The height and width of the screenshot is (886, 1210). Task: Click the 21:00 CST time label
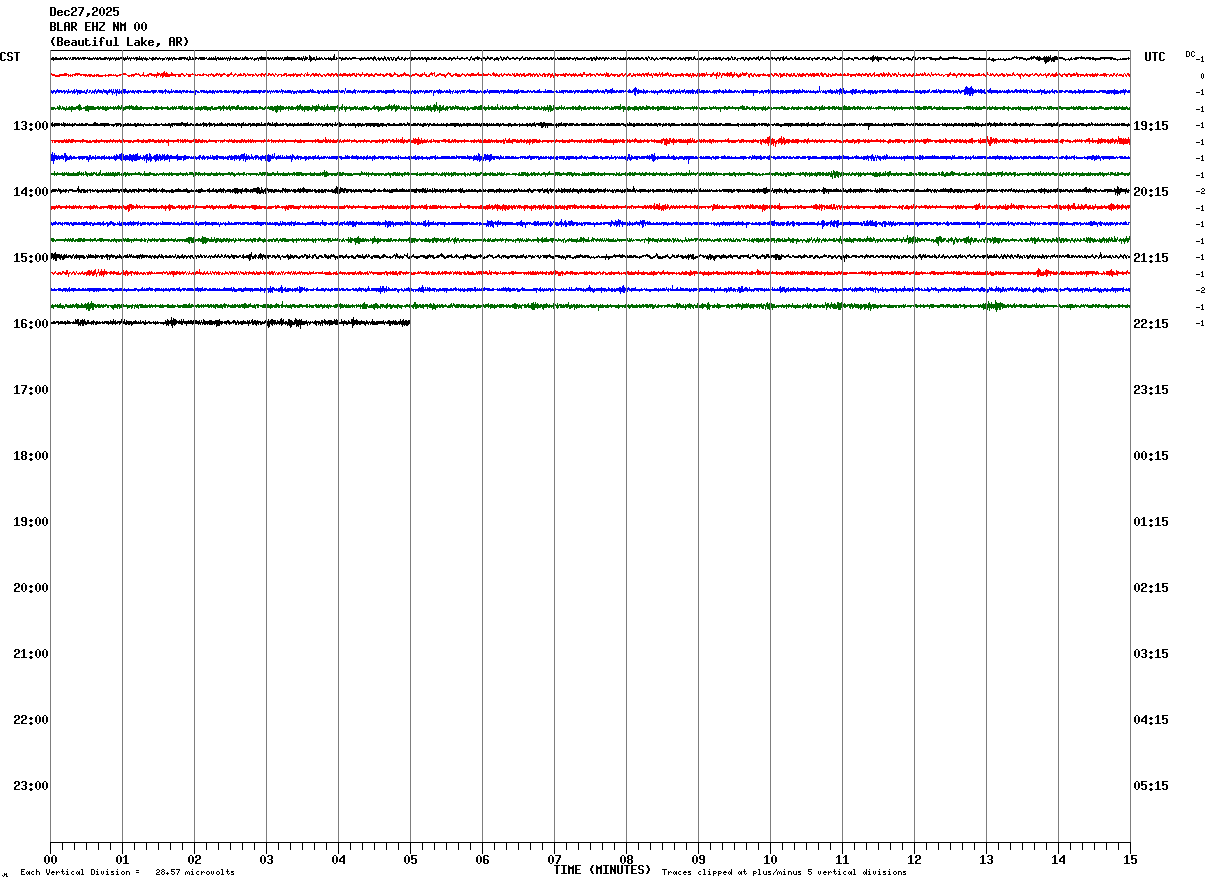tap(31, 654)
